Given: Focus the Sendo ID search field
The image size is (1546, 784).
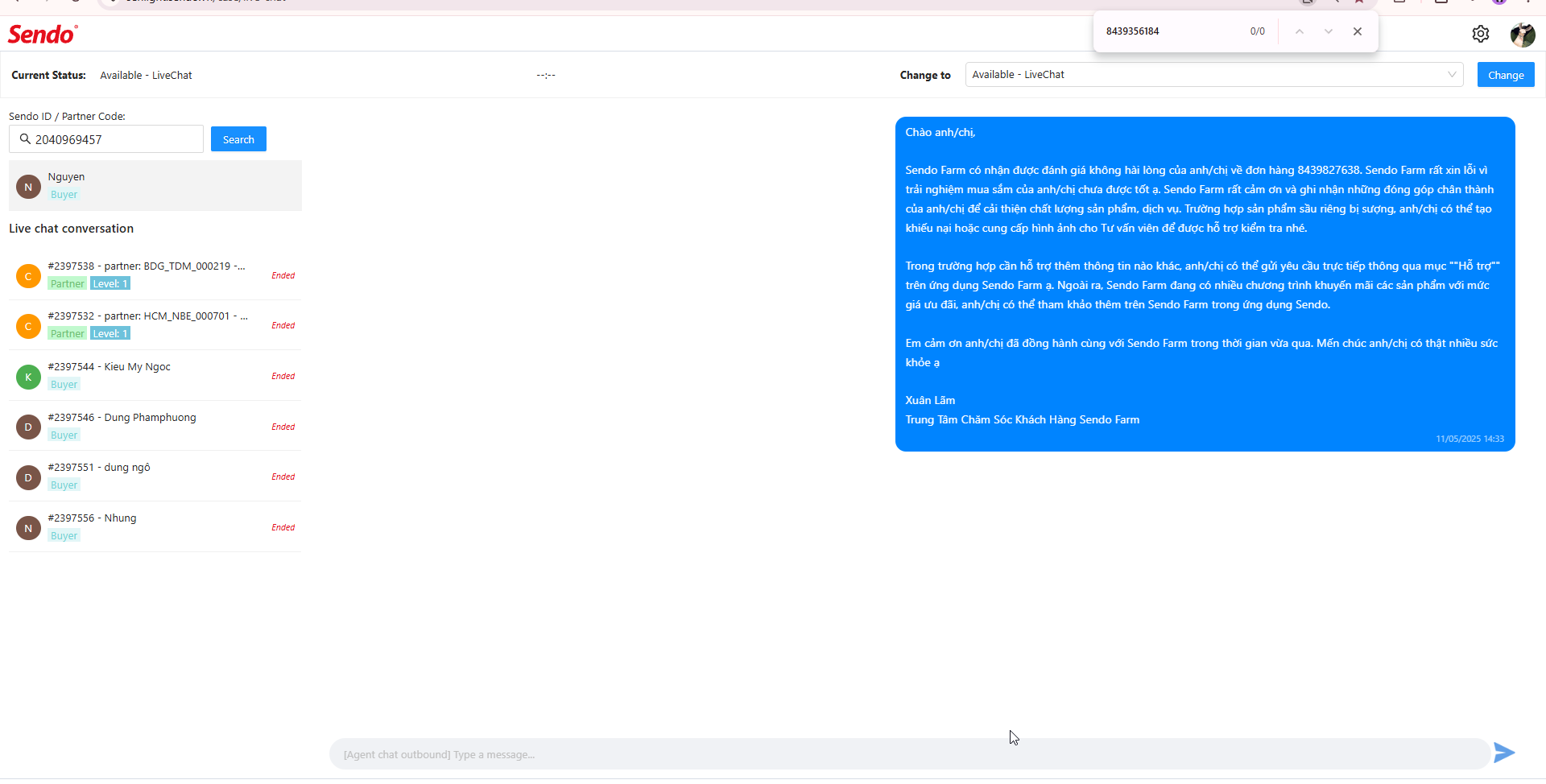Looking at the screenshot, I should pyautogui.click(x=106, y=139).
